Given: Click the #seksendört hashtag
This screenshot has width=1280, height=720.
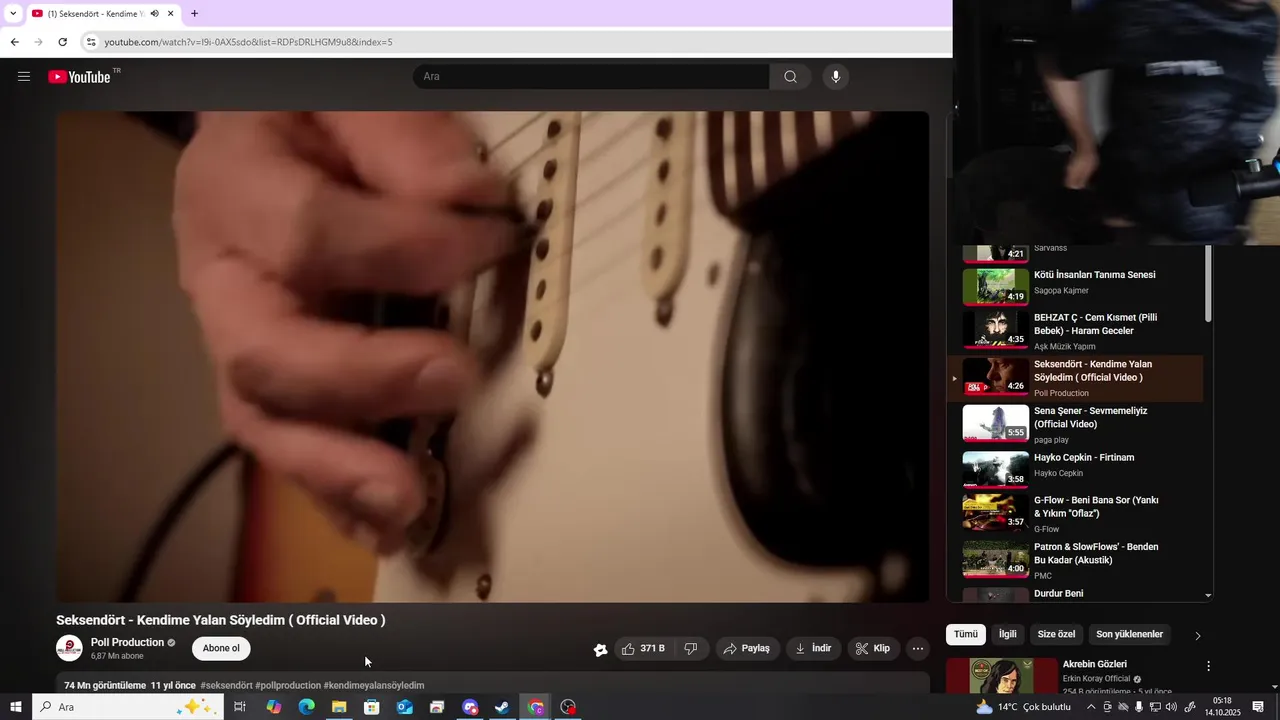Looking at the screenshot, I should pos(226,685).
